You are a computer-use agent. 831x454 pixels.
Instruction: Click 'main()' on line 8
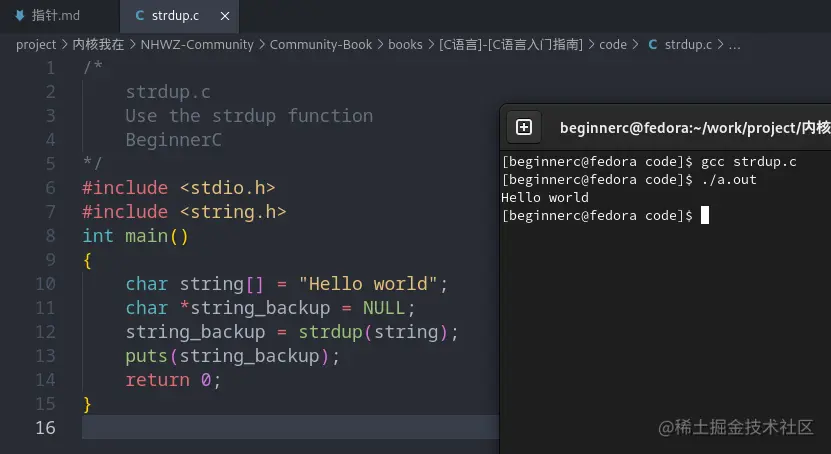tap(157, 236)
